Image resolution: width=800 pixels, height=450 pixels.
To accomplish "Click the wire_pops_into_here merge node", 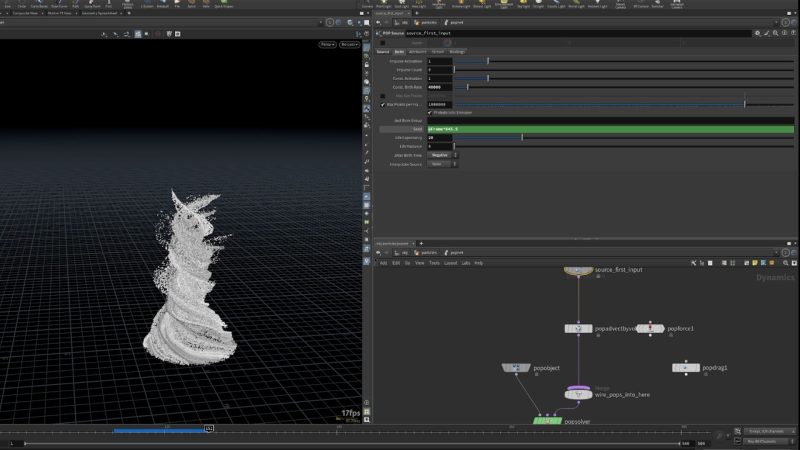I will pyautogui.click(x=578, y=394).
